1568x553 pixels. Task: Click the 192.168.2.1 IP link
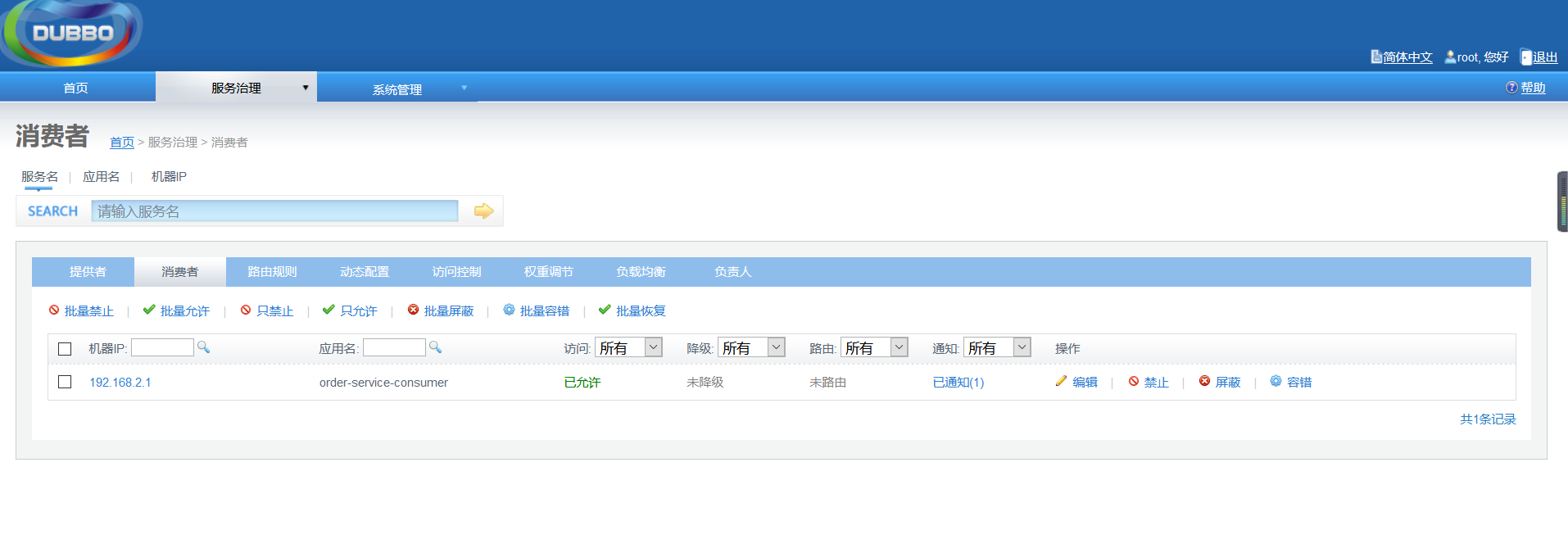120,383
